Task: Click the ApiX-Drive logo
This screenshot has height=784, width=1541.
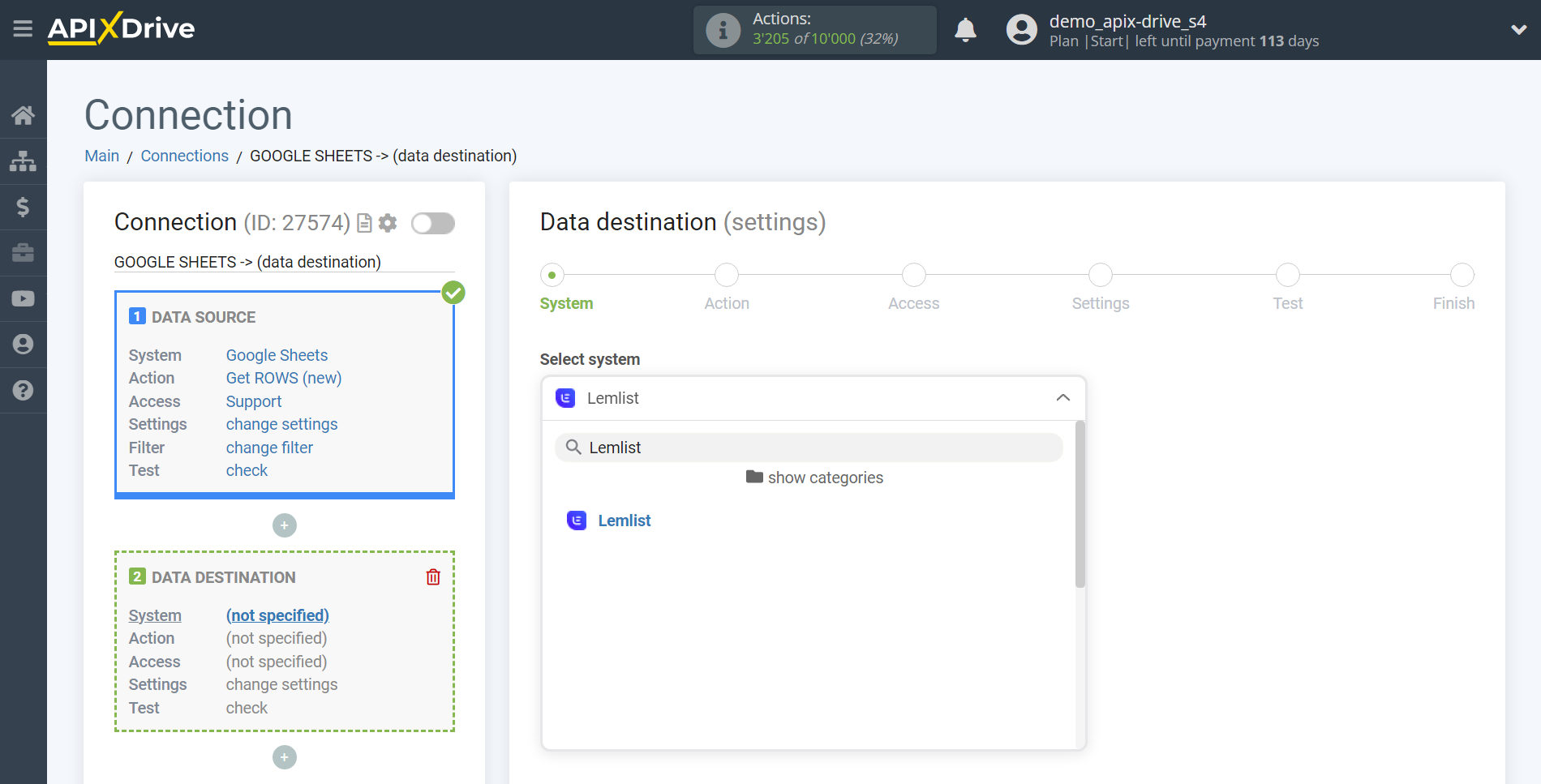Action: tap(121, 28)
